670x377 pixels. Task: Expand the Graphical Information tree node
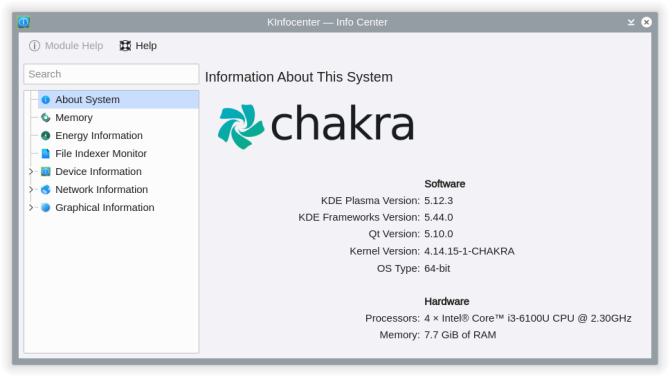point(31,207)
